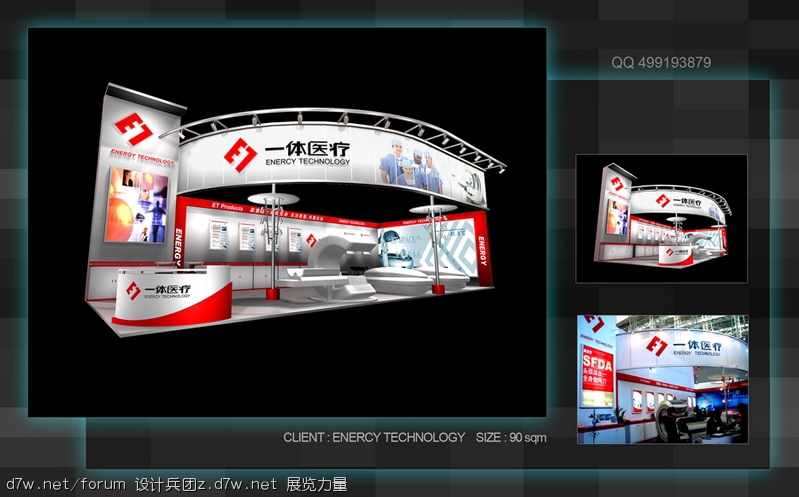Click the QQ 499193879 contact text

click(x=661, y=63)
